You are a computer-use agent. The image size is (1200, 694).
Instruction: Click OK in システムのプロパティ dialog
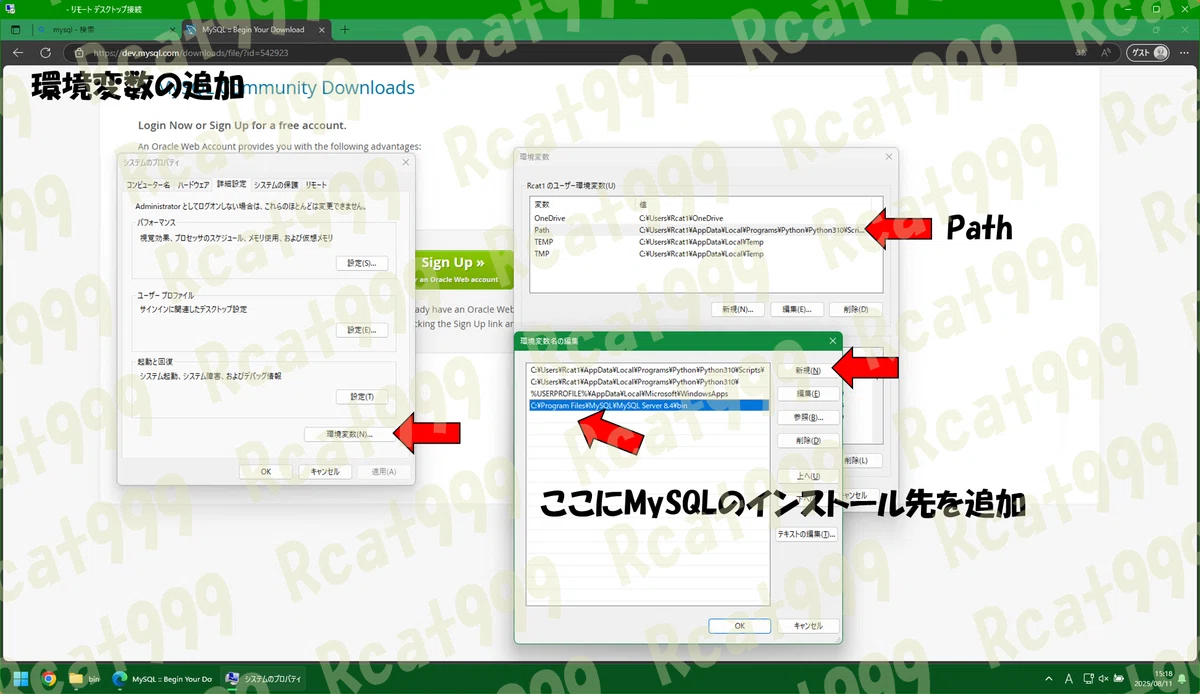point(266,471)
